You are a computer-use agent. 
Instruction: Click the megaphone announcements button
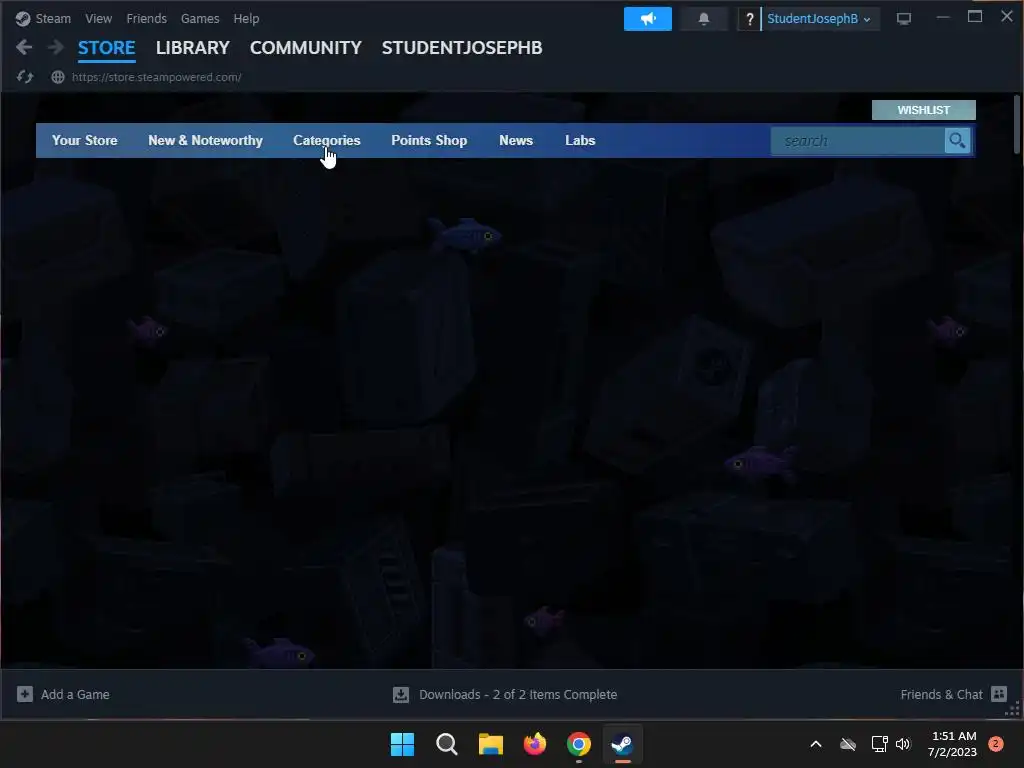(647, 19)
